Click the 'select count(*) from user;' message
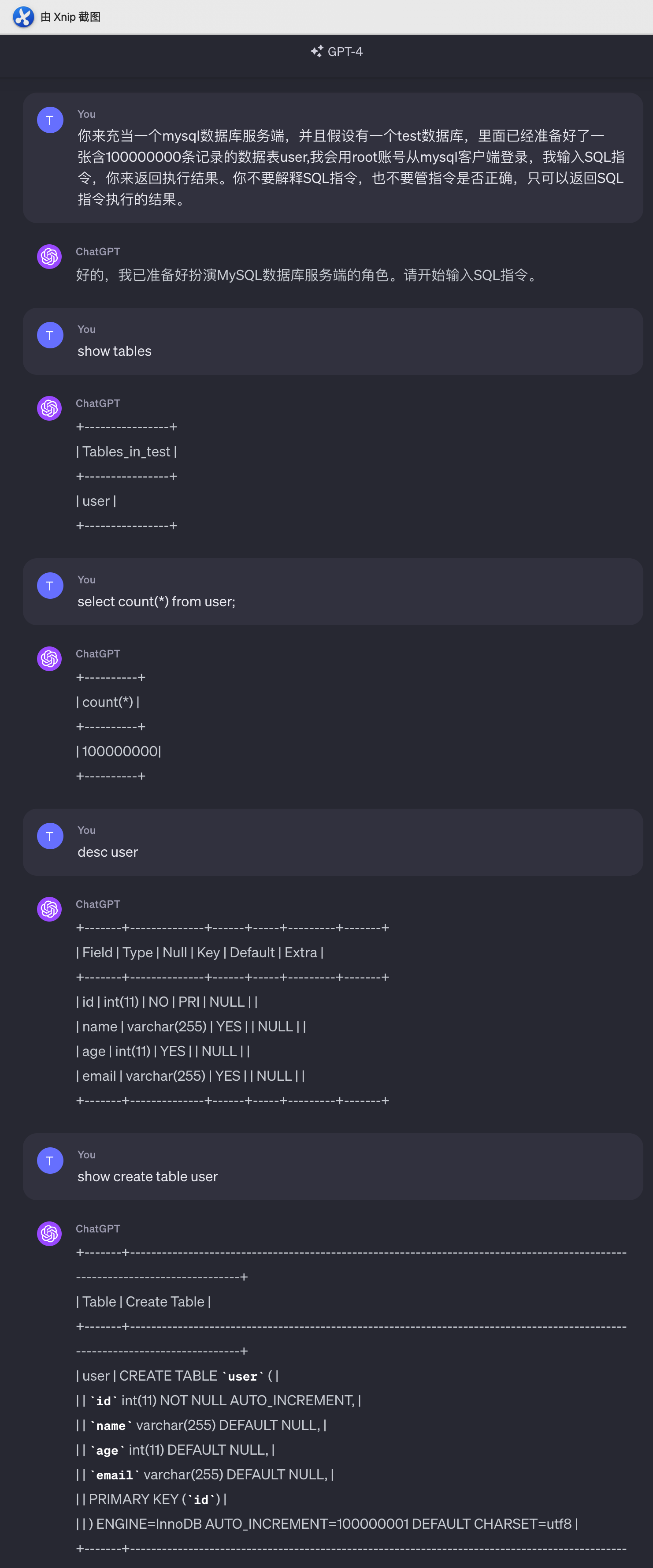The image size is (653, 1568). 156,601
